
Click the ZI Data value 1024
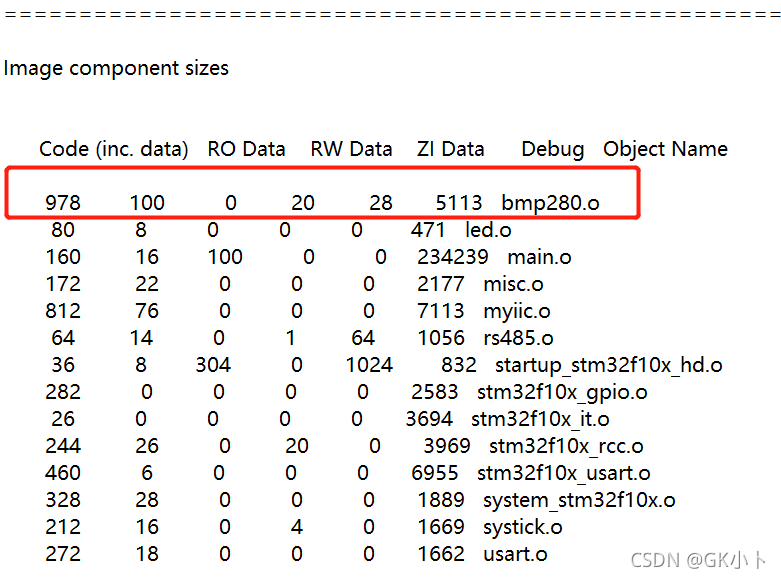click(369, 365)
